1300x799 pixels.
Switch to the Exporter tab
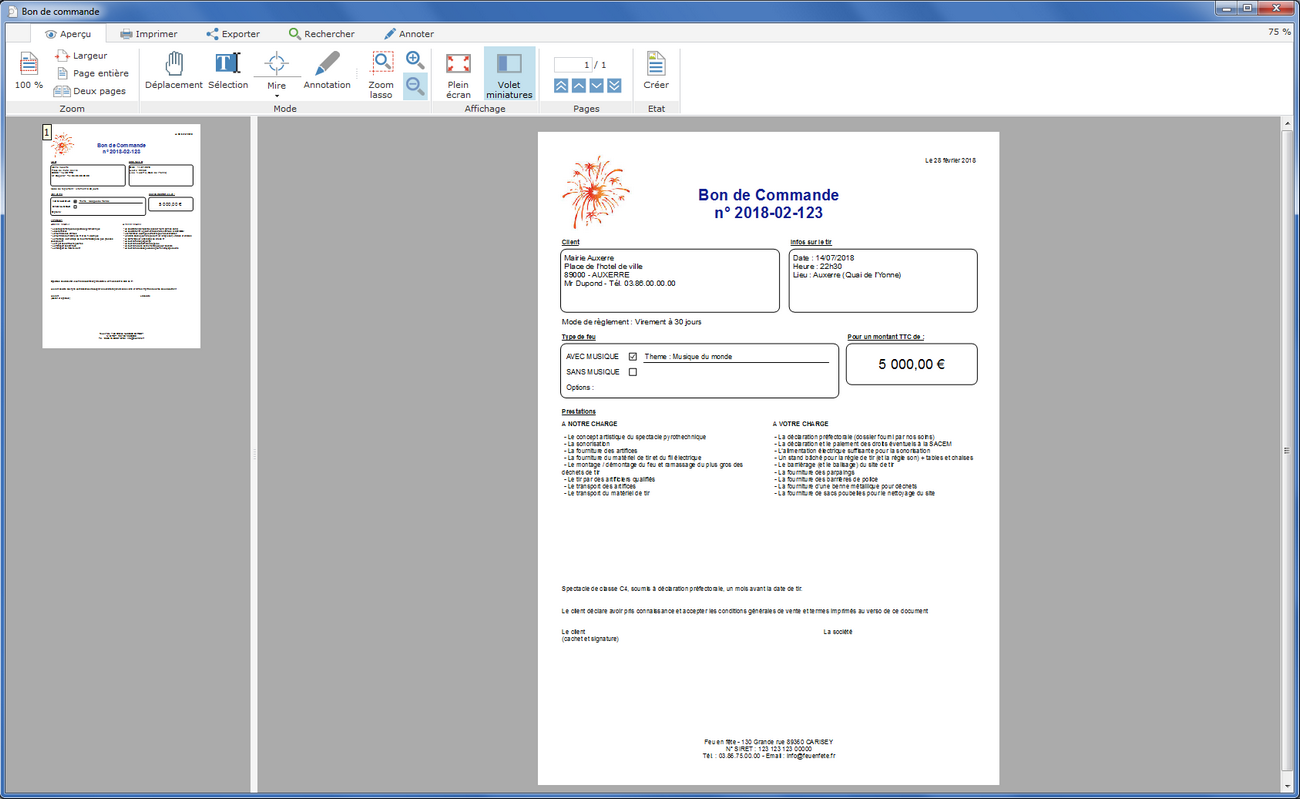pyautogui.click(x=232, y=34)
